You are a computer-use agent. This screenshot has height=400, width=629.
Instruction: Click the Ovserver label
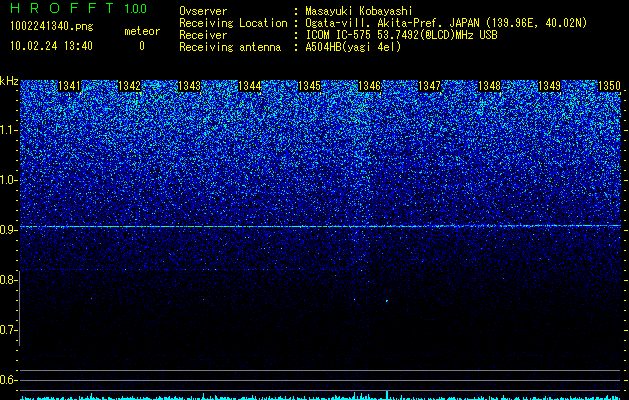(x=203, y=11)
